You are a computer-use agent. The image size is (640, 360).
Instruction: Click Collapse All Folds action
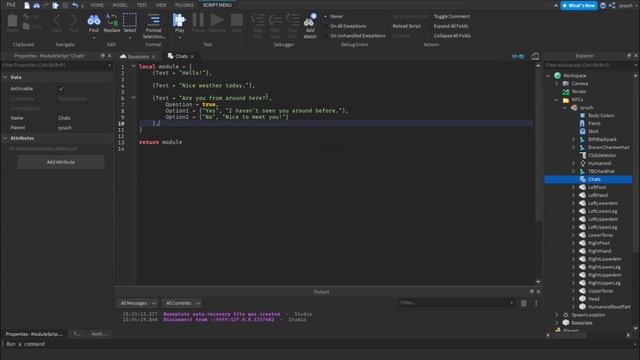(x=452, y=36)
